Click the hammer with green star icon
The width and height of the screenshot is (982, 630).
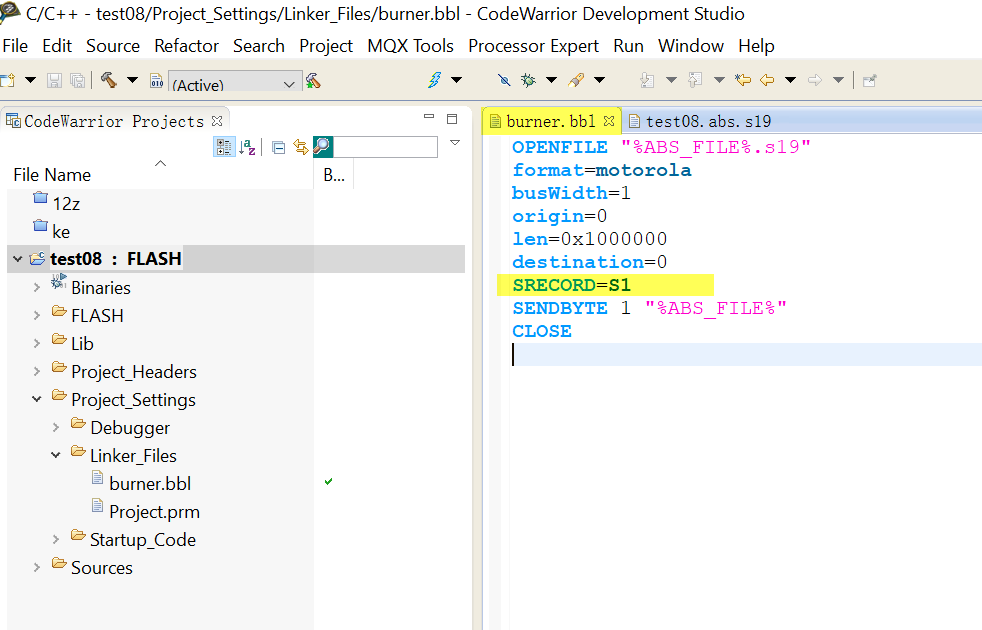[313, 81]
